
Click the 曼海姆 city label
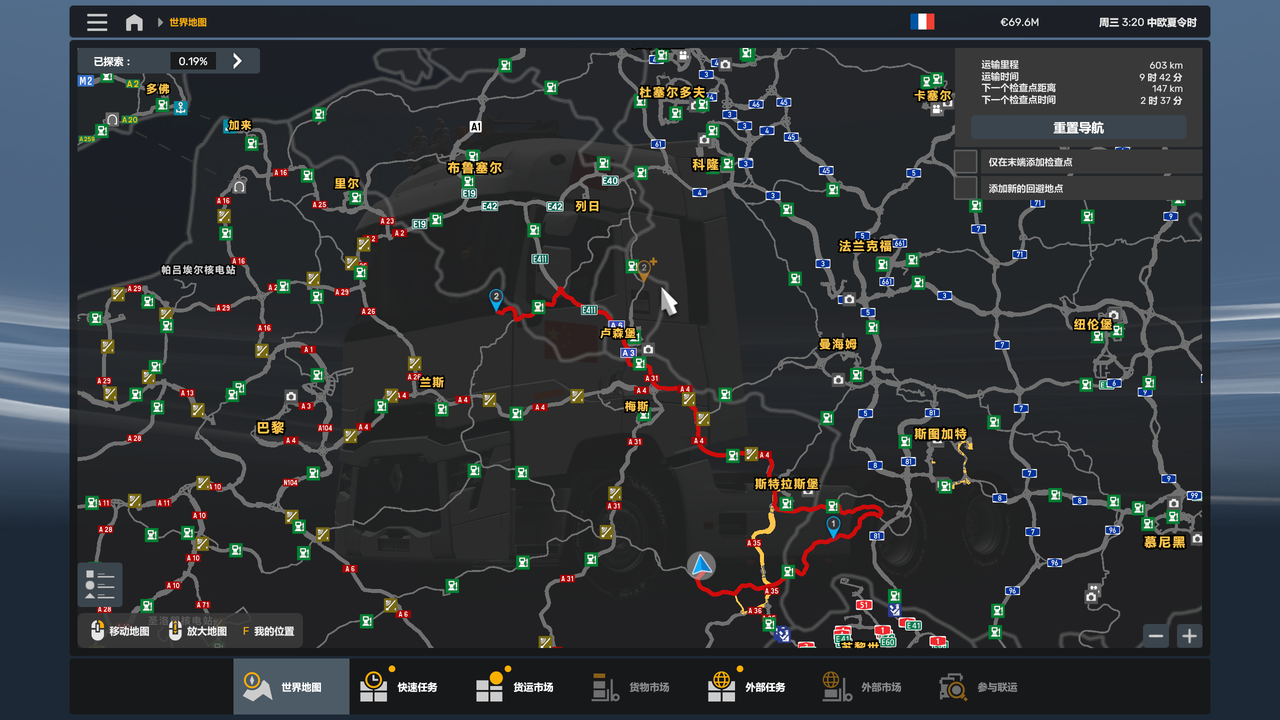(x=838, y=344)
